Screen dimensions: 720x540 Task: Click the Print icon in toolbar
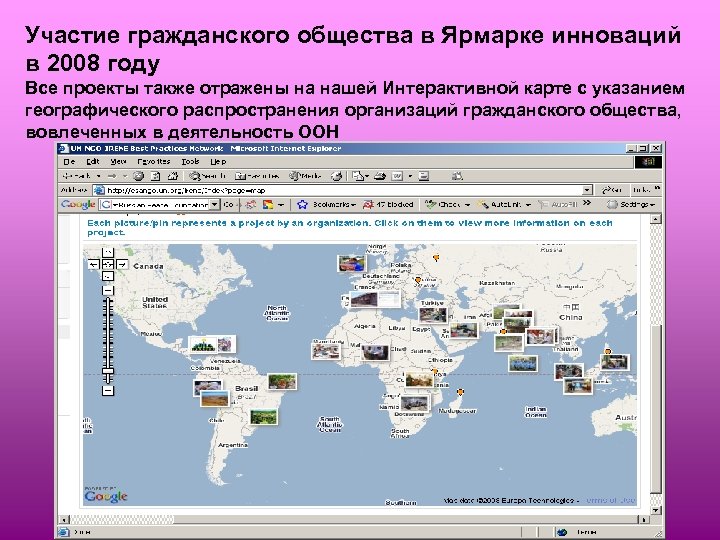380,176
